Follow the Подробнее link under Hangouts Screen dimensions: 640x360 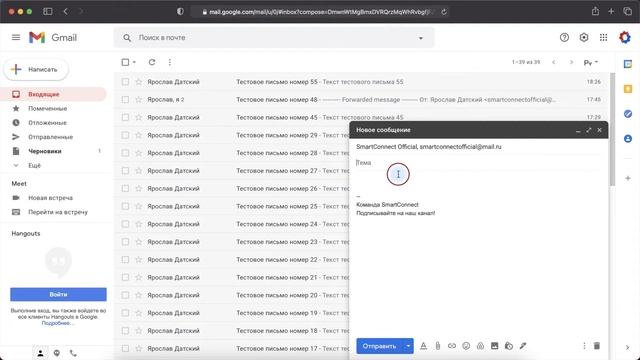(57, 323)
